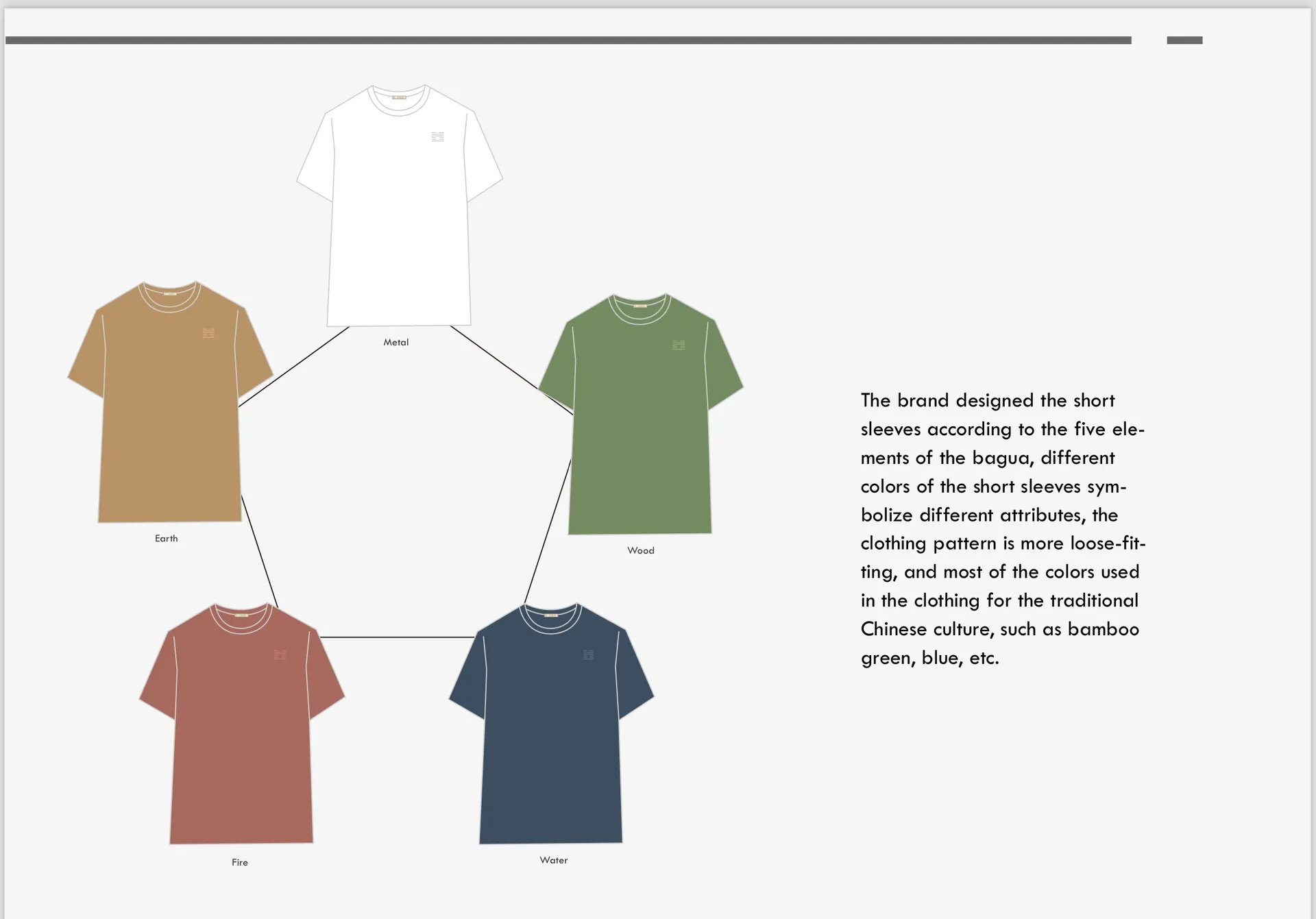Image resolution: width=1316 pixels, height=919 pixels.
Task: Click the trigram logo on the tan Earth shirt
Action: click(x=209, y=333)
